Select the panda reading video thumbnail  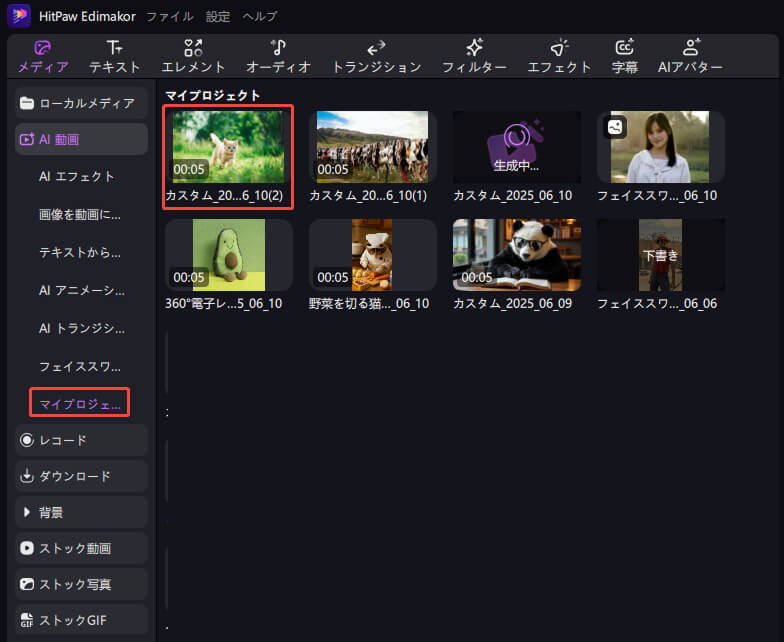[x=516, y=254]
